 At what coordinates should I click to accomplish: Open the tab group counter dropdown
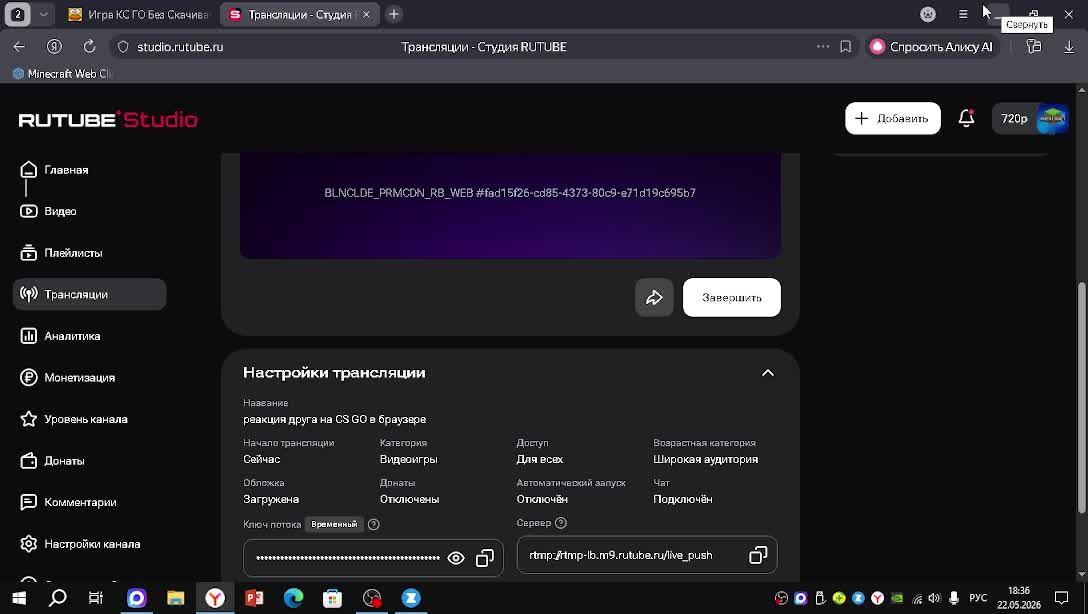tap(43, 14)
